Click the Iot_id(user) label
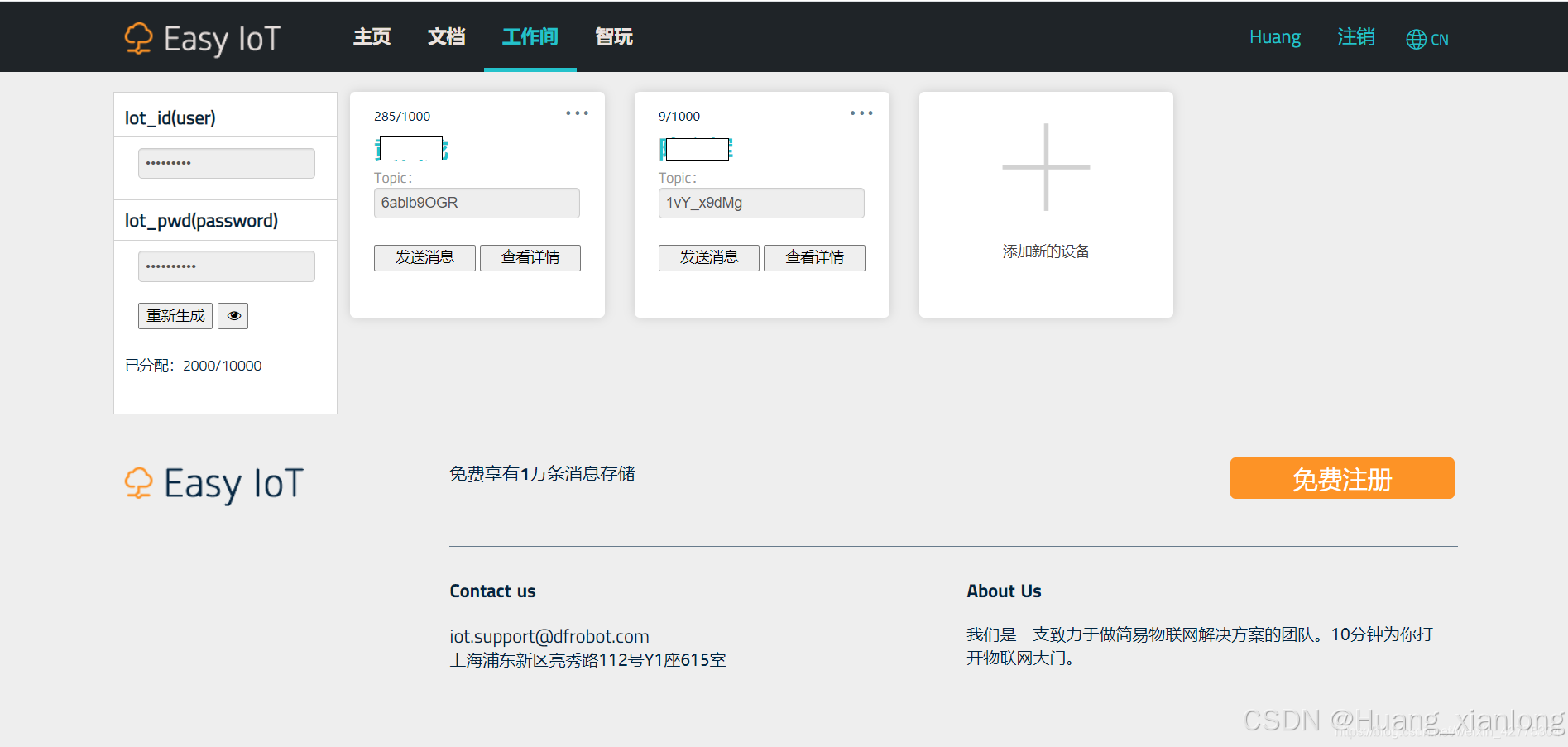 170,118
